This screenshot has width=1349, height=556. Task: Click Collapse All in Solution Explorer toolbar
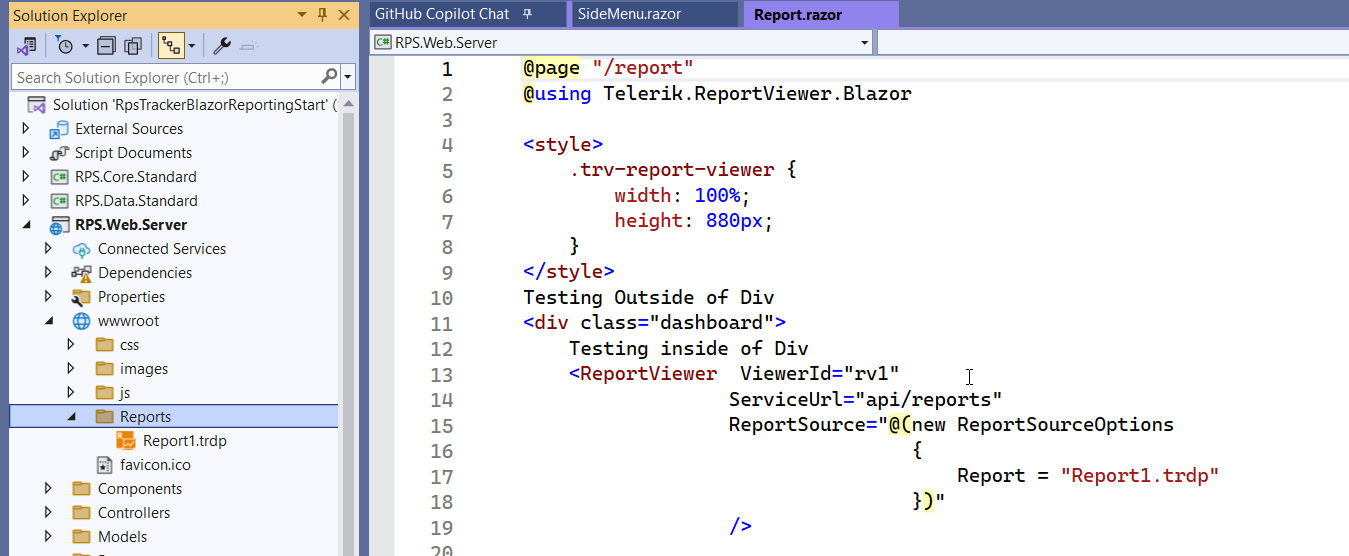click(x=107, y=46)
